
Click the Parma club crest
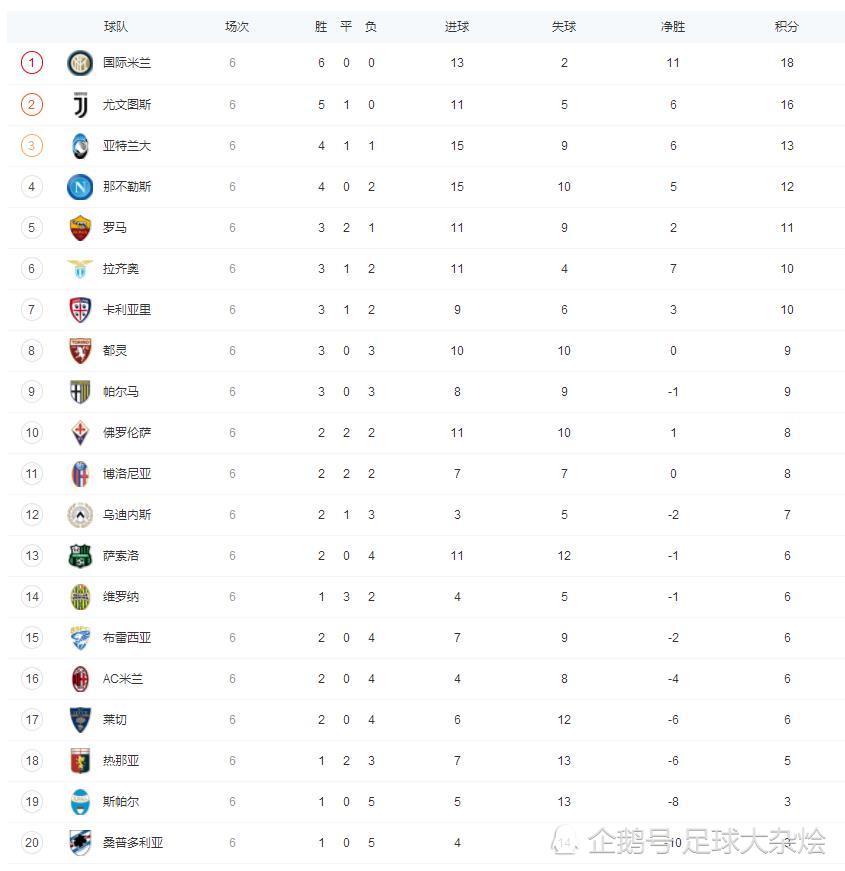coord(79,392)
